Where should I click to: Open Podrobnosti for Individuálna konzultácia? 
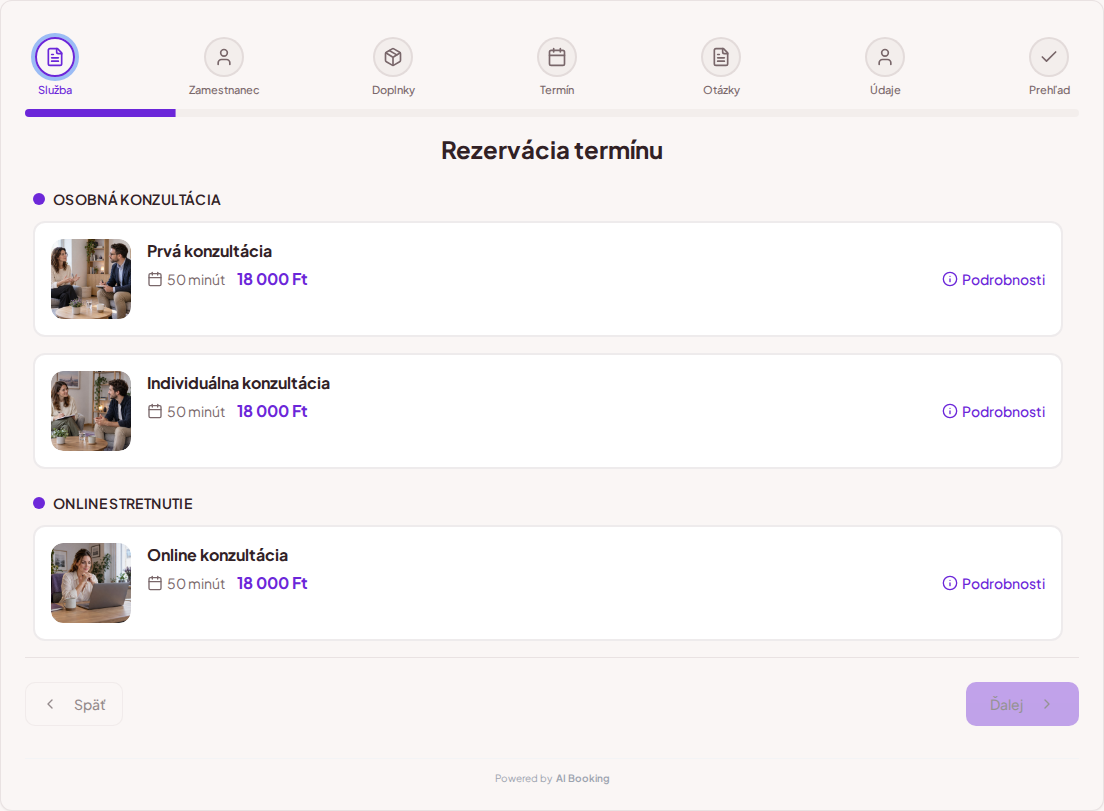[993, 411]
